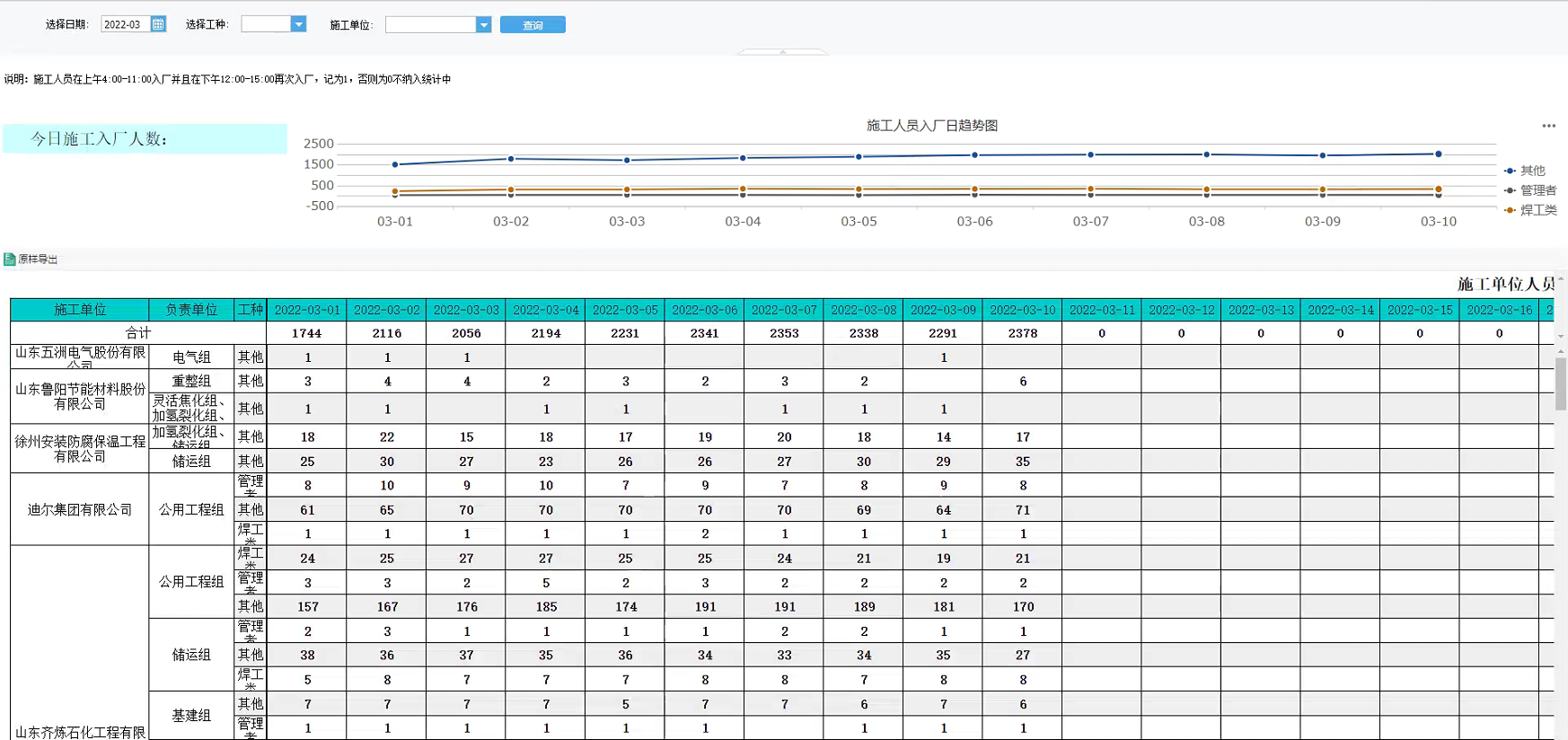The width and height of the screenshot is (1568, 740).
Task: Click the 其他 series data point at 03-01
Action: point(395,164)
